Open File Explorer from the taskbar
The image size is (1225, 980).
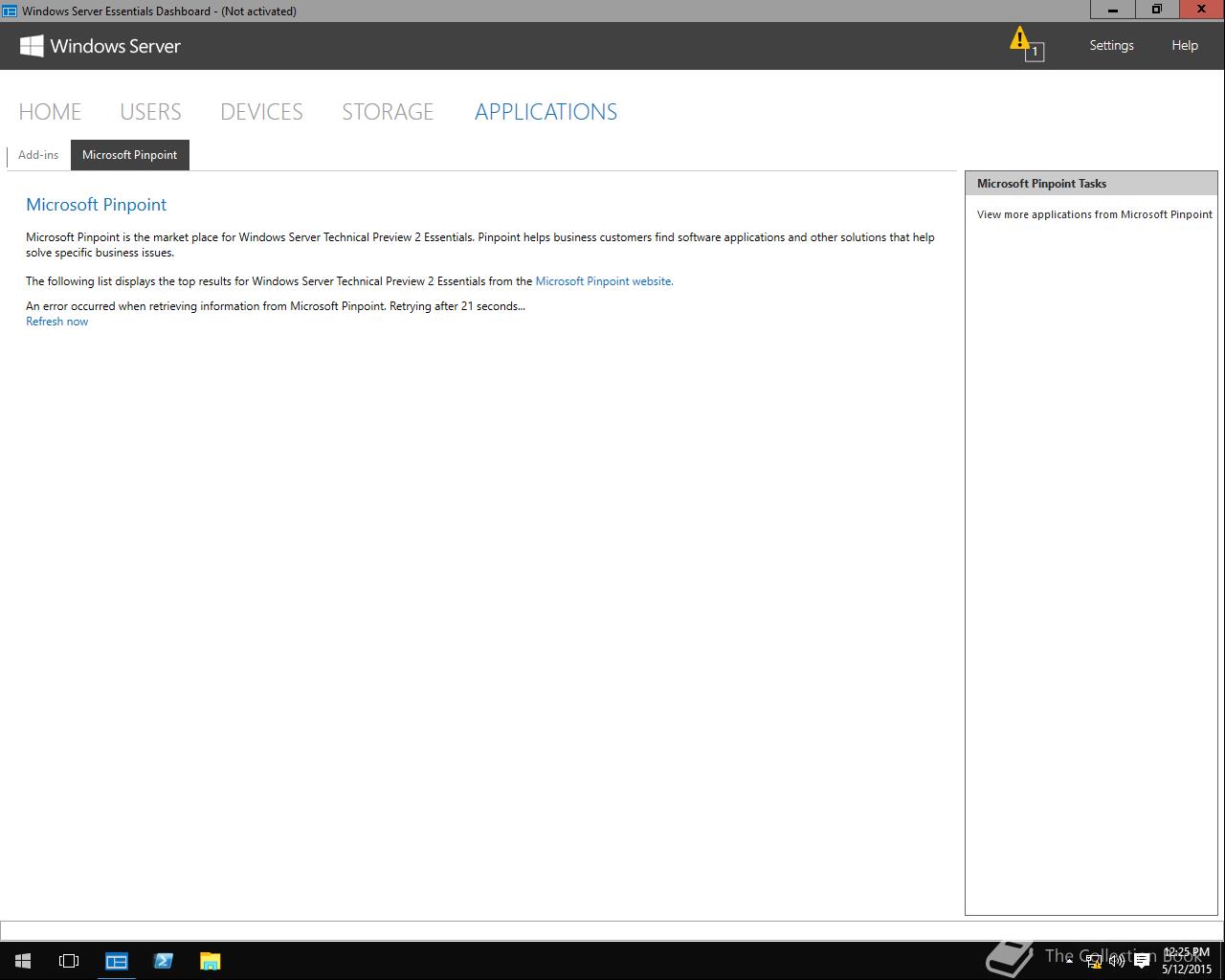click(210, 961)
